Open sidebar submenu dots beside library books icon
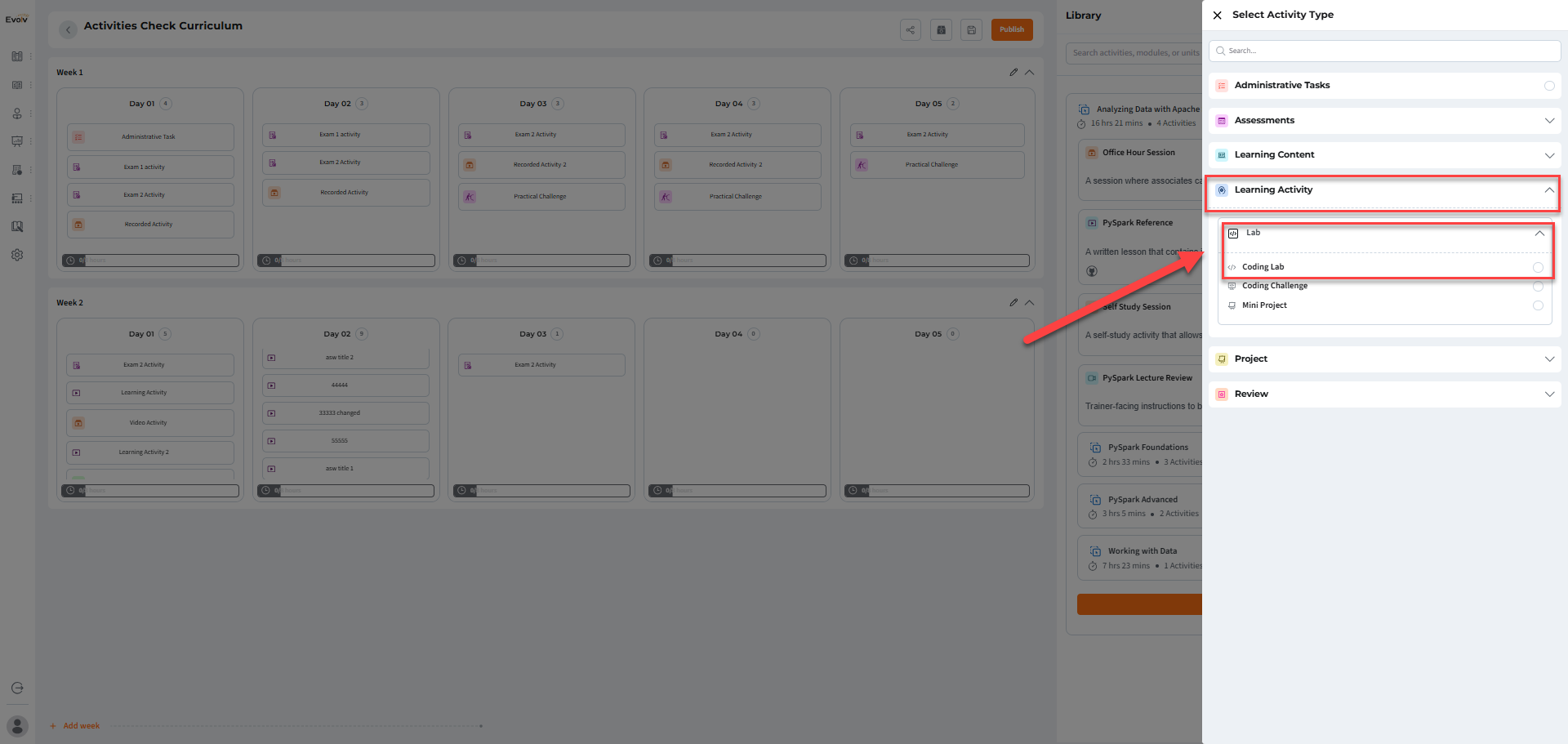1568x744 pixels. [31, 56]
